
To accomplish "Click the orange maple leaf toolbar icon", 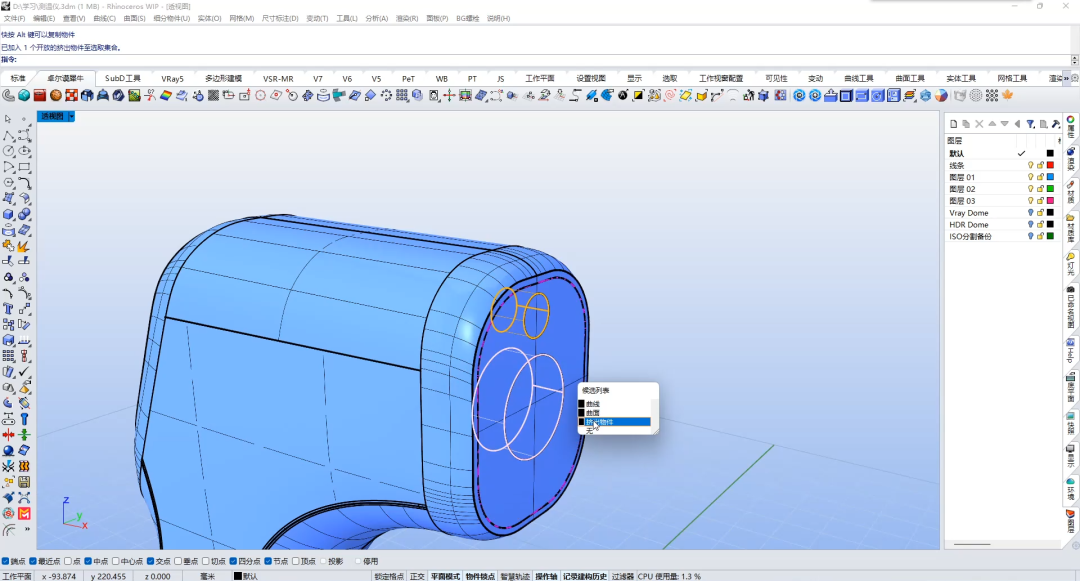I will coord(1008,96).
